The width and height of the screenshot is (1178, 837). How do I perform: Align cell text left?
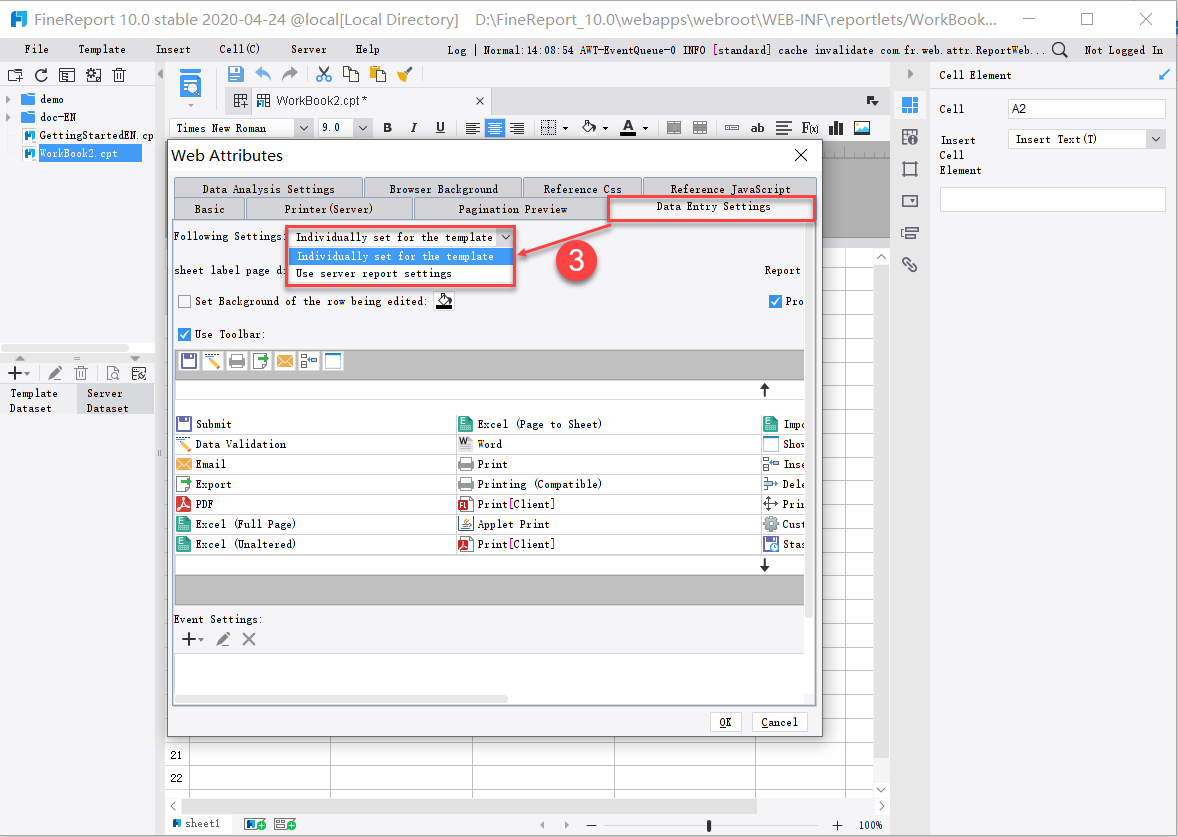(472, 128)
